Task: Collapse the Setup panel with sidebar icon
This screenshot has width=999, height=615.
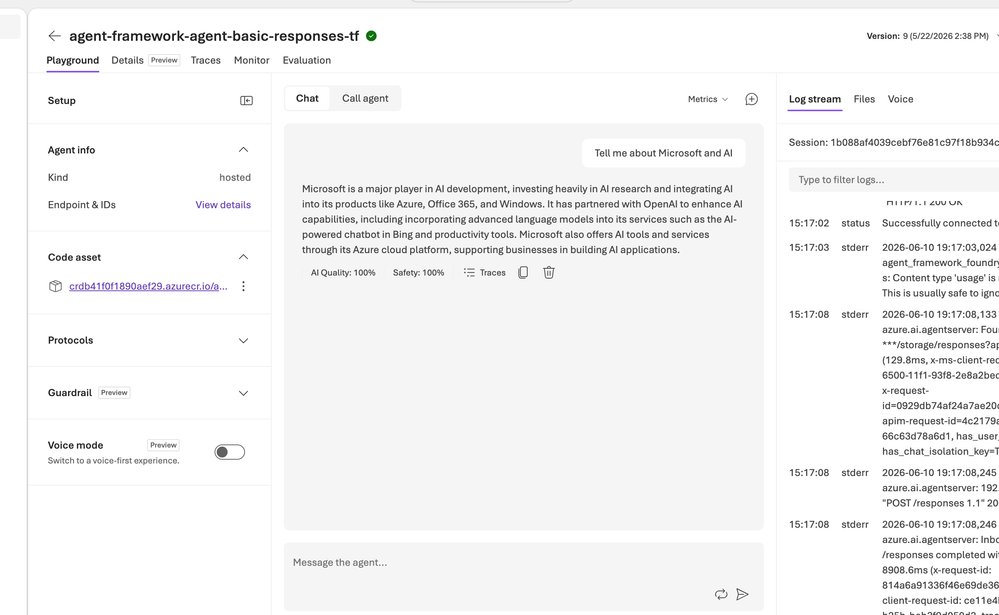Action: 247,101
